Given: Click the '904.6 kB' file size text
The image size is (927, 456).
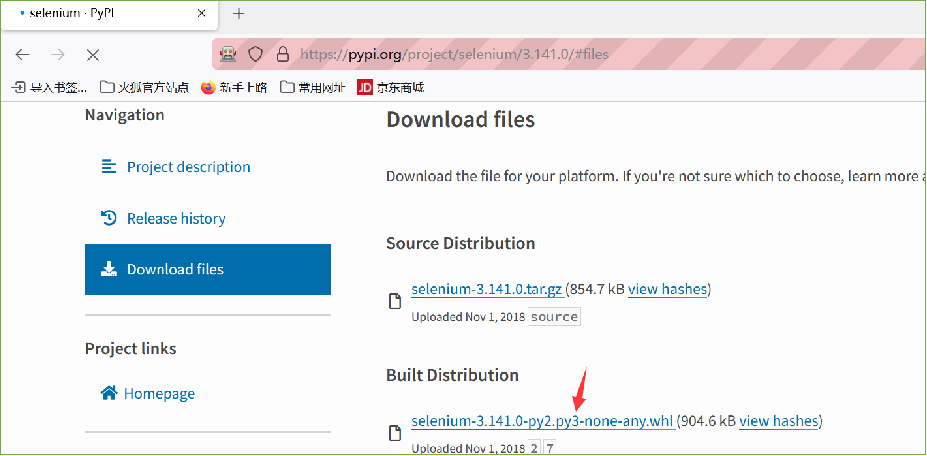Looking at the screenshot, I should (708, 422).
